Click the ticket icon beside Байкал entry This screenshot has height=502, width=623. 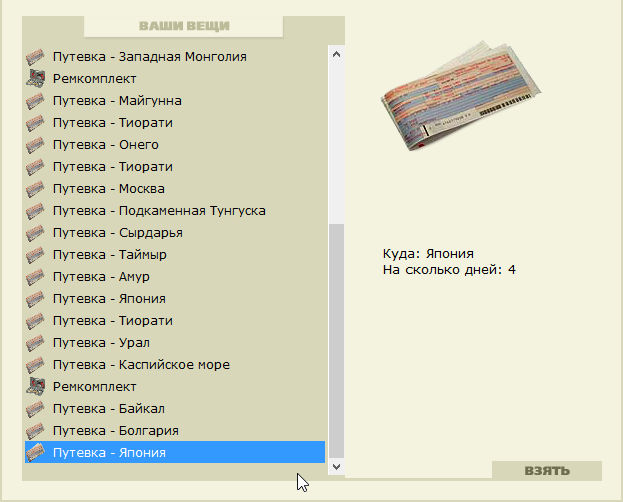pos(35,409)
